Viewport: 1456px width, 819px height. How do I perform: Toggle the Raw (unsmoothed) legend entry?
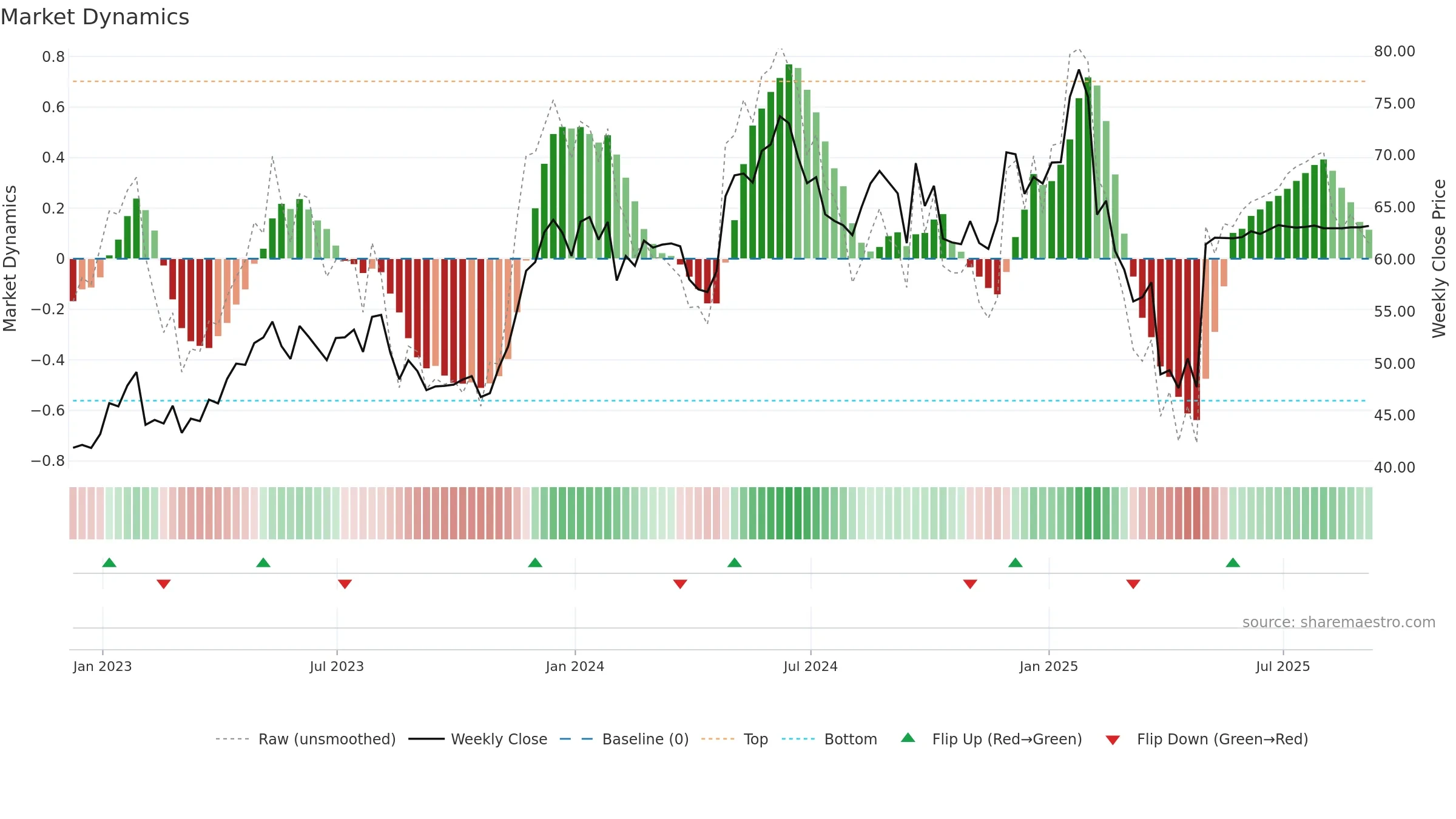click(306, 739)
